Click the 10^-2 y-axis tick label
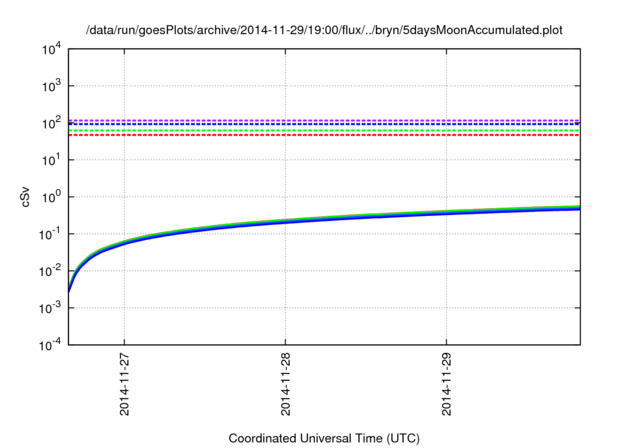 pyautogui.click(x=50, y=271)
